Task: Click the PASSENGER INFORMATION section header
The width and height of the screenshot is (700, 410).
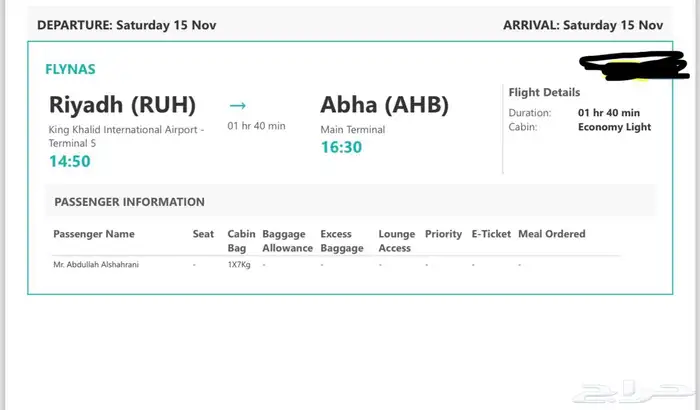Action: [130, 202]
